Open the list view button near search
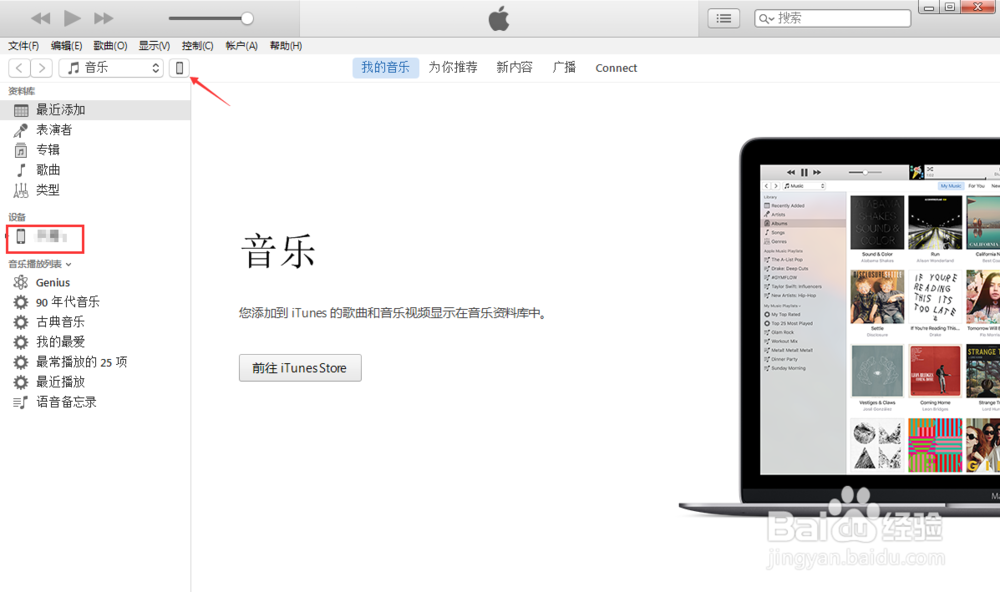 click(x=723, y=18)
